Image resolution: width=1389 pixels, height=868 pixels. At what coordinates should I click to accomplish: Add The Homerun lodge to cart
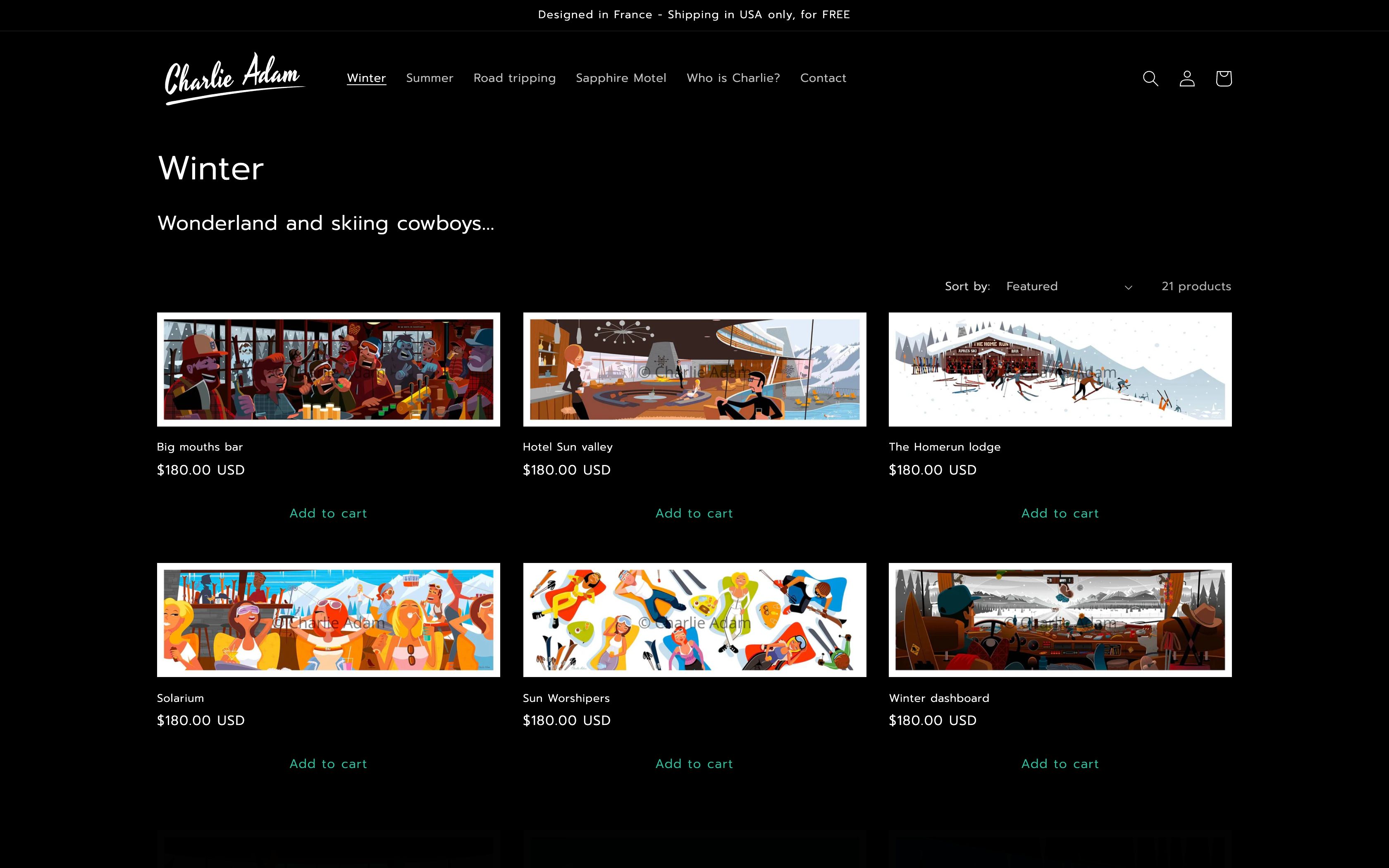[1060, 513]
